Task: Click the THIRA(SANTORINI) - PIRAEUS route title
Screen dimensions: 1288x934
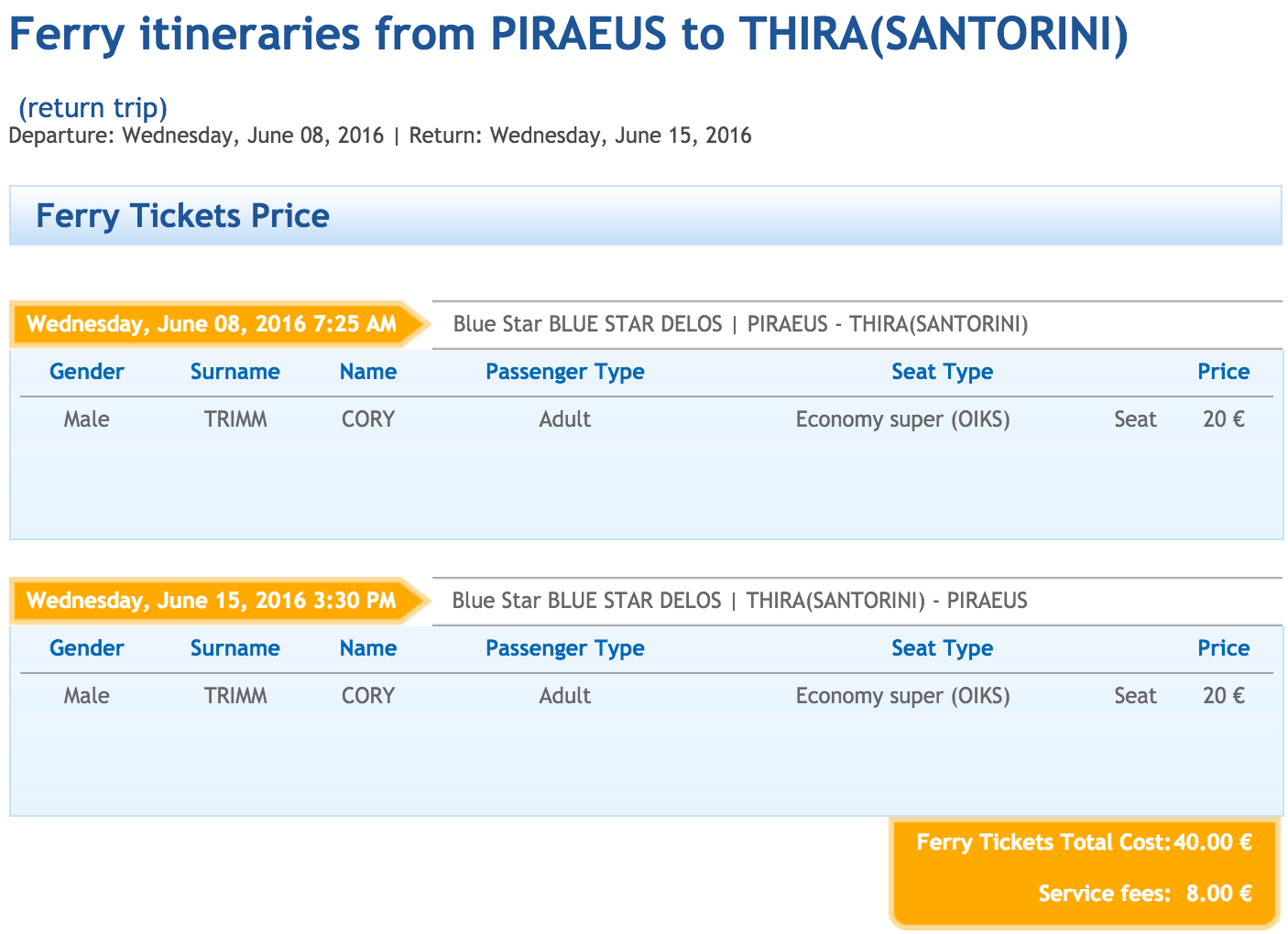Action: click(740, 601)
